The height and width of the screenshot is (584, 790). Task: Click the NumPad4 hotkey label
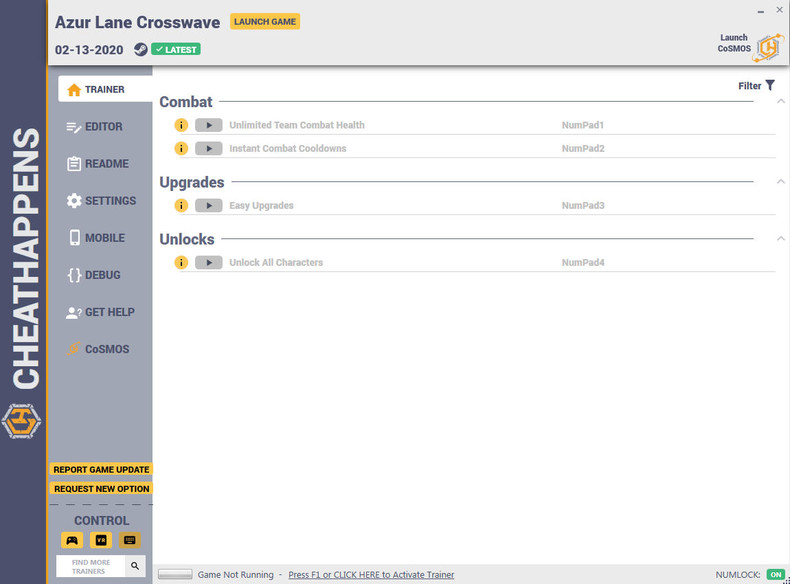583,262
